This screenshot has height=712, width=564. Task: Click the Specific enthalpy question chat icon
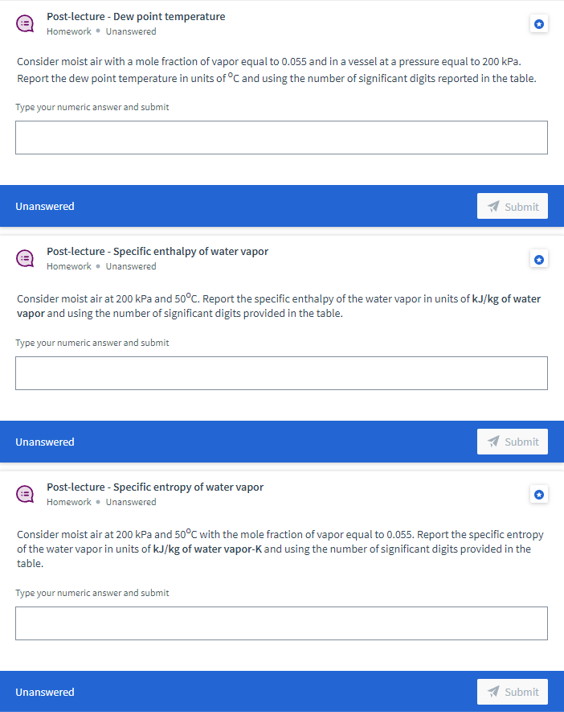(x=25, y=259)
